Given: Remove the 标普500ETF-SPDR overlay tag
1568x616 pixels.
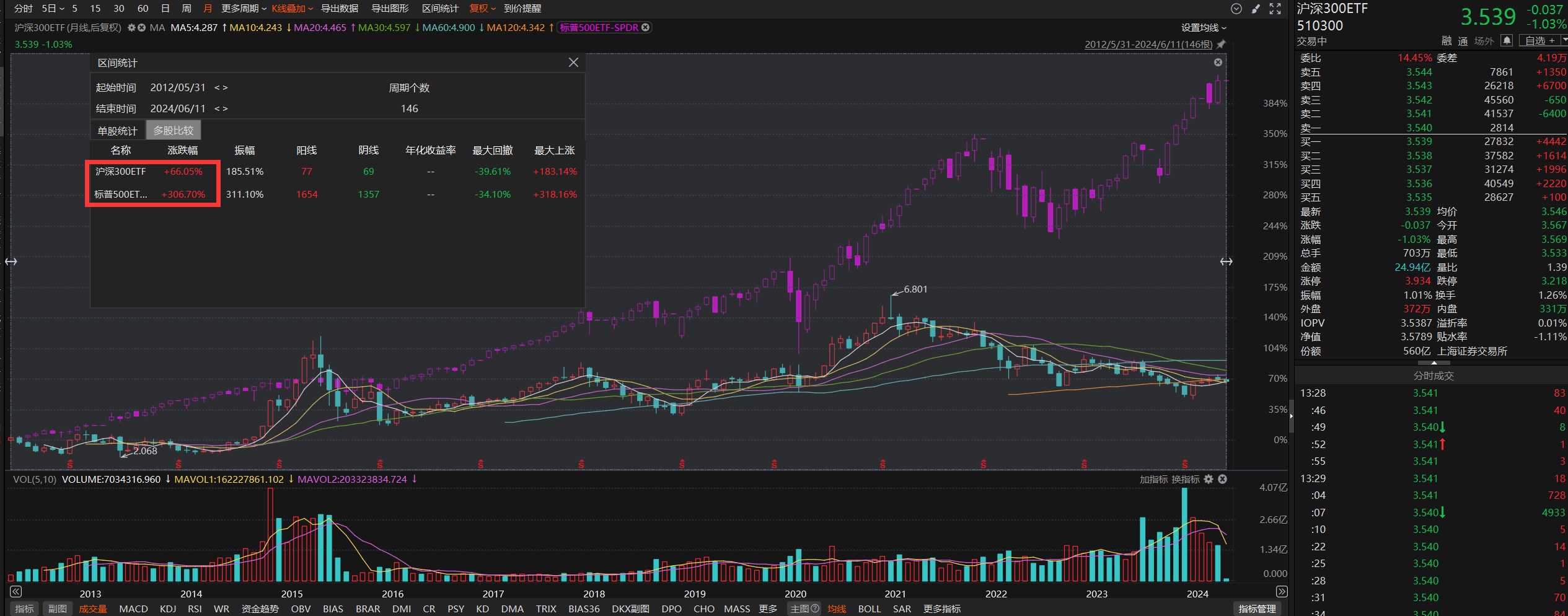Looking at the screenshot, I should click(646, 27).
